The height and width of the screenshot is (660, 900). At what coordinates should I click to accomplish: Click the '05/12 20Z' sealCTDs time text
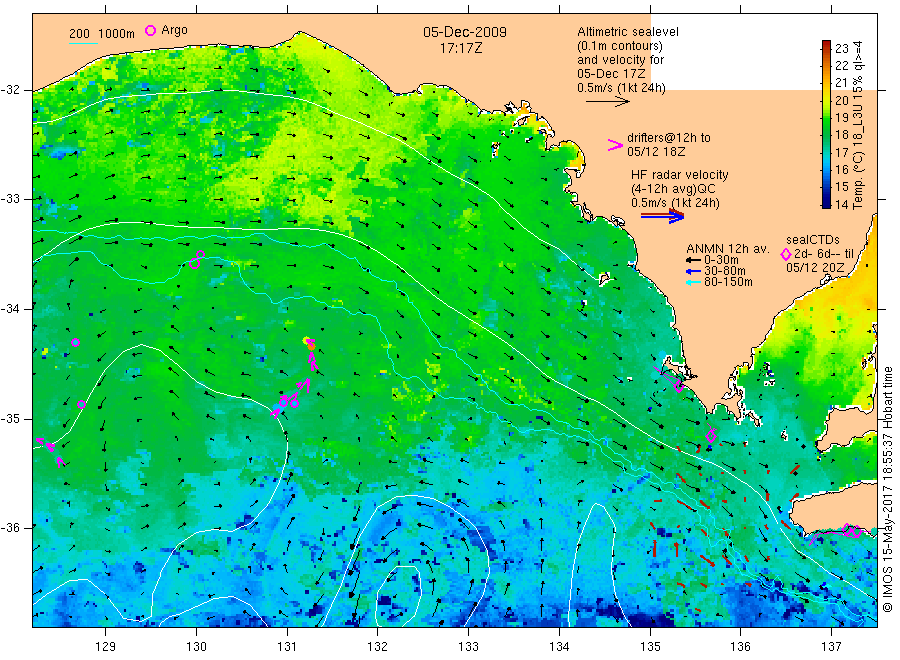pos(815,268)
